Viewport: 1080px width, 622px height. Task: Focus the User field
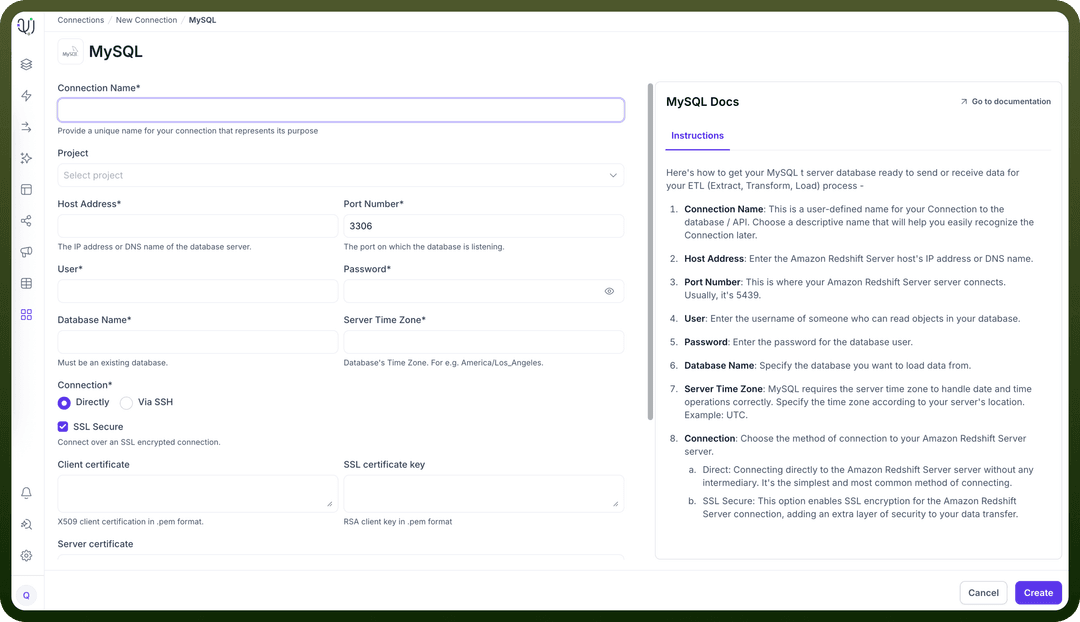click(x=198, y=291)
